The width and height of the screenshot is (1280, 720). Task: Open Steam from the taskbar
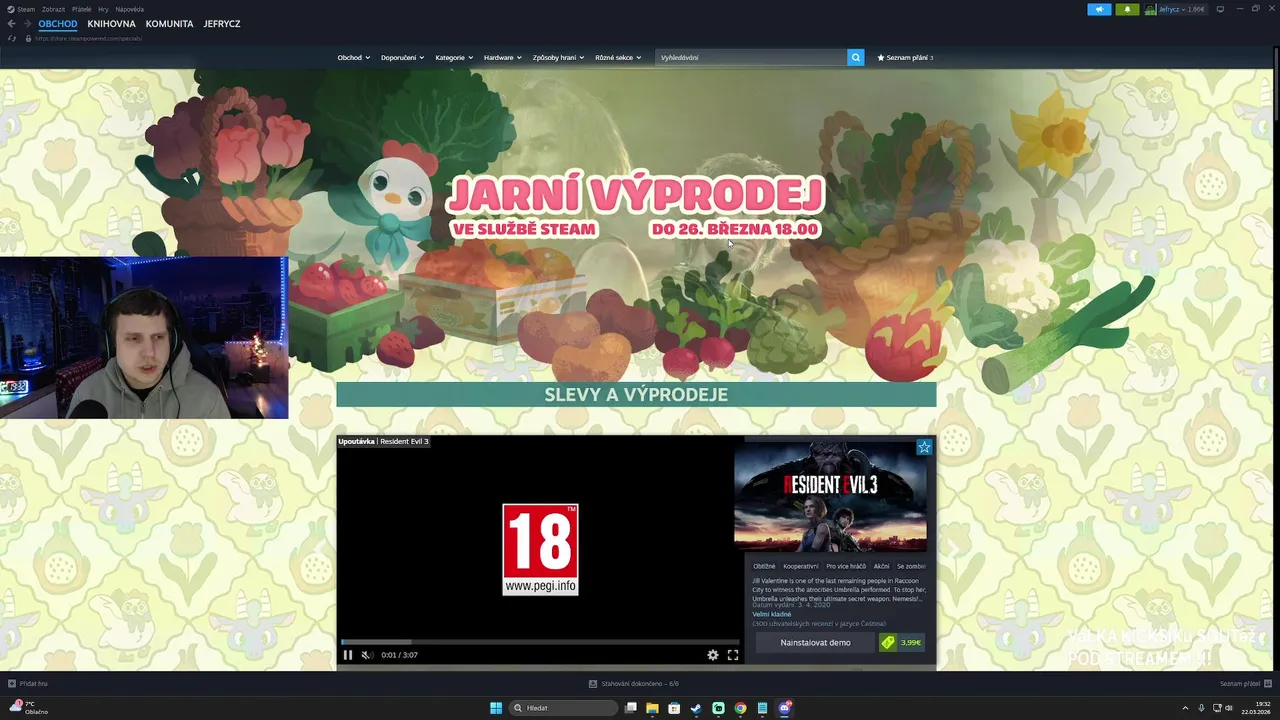pyautogui.click(x=696, y=708)
